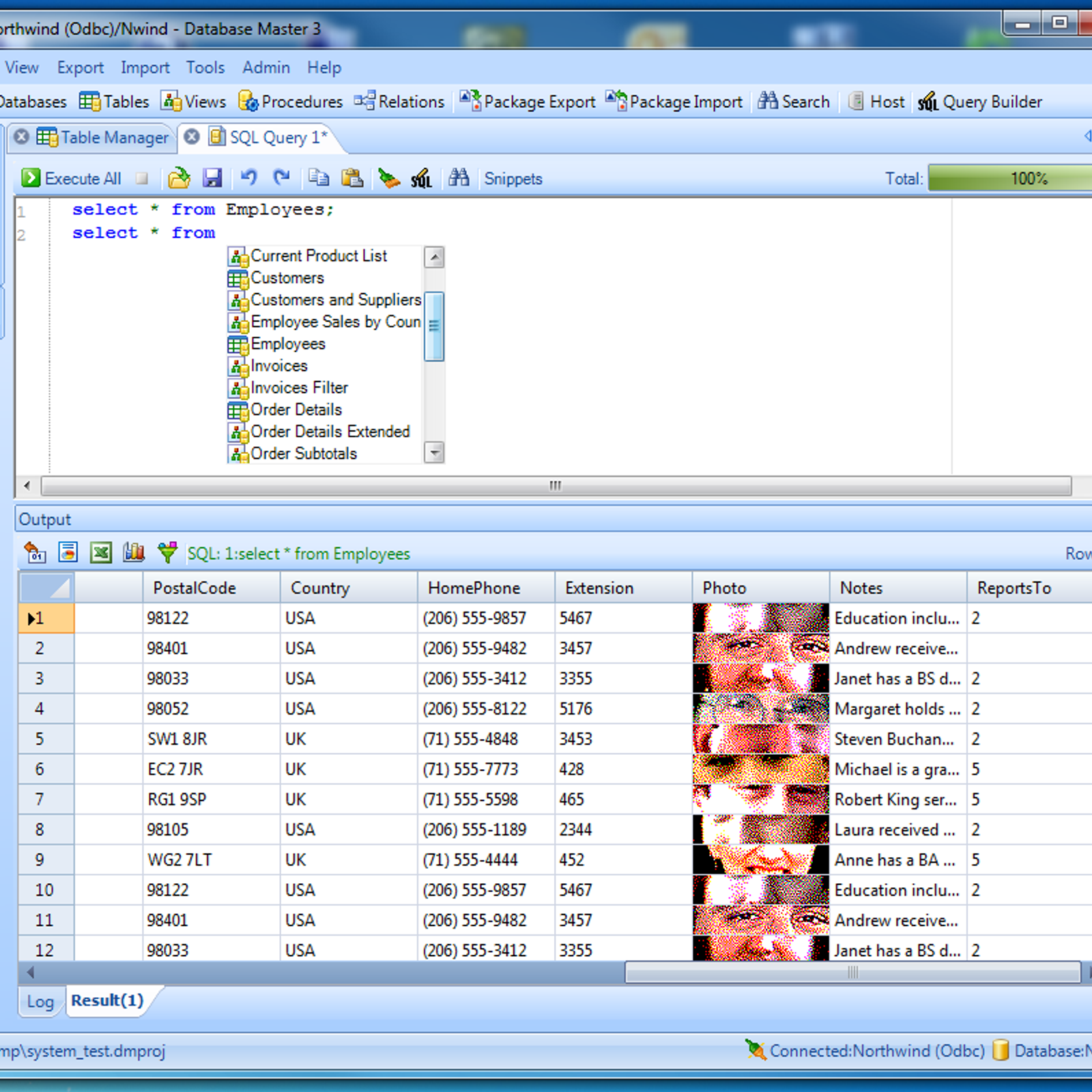
Task: Click Package Export in the main toolbar
Action: click(x=527, y=102)
